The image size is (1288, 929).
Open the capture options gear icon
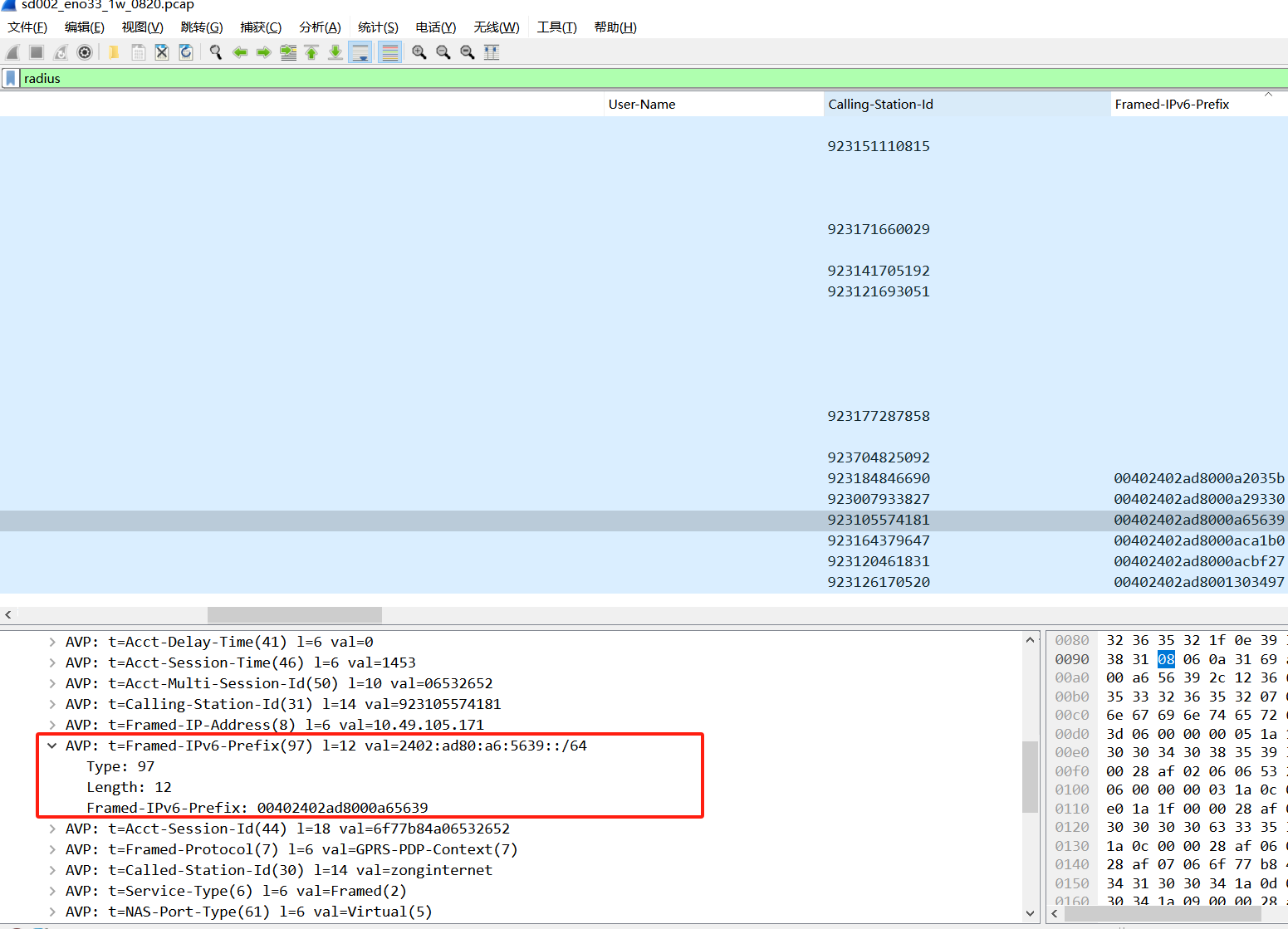(85, 52)
